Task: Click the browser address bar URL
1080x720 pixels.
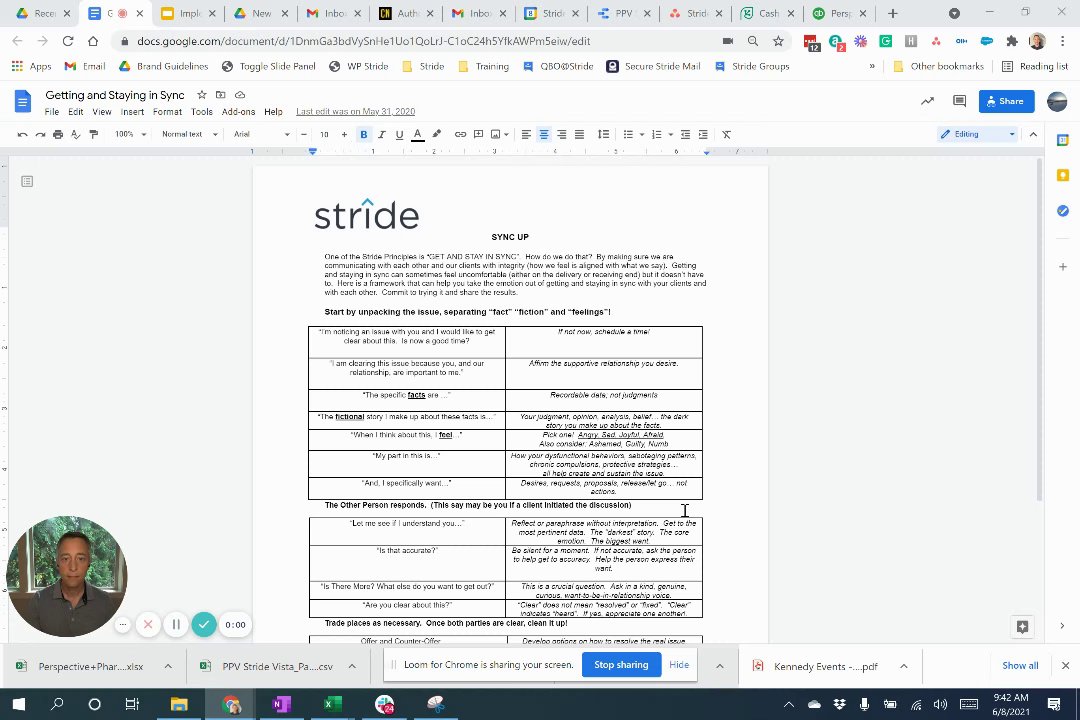Action: [364, 41]
